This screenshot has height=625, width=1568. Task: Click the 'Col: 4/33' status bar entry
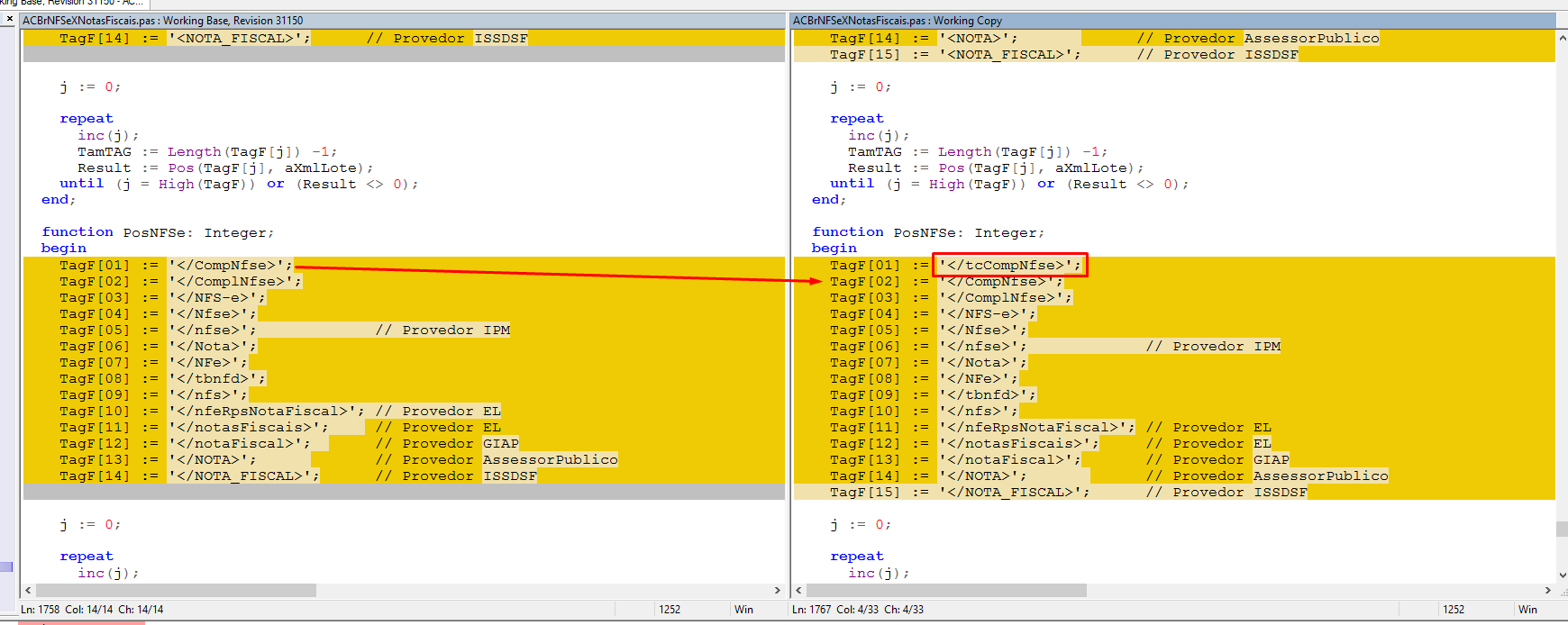(x=858, y=610)
